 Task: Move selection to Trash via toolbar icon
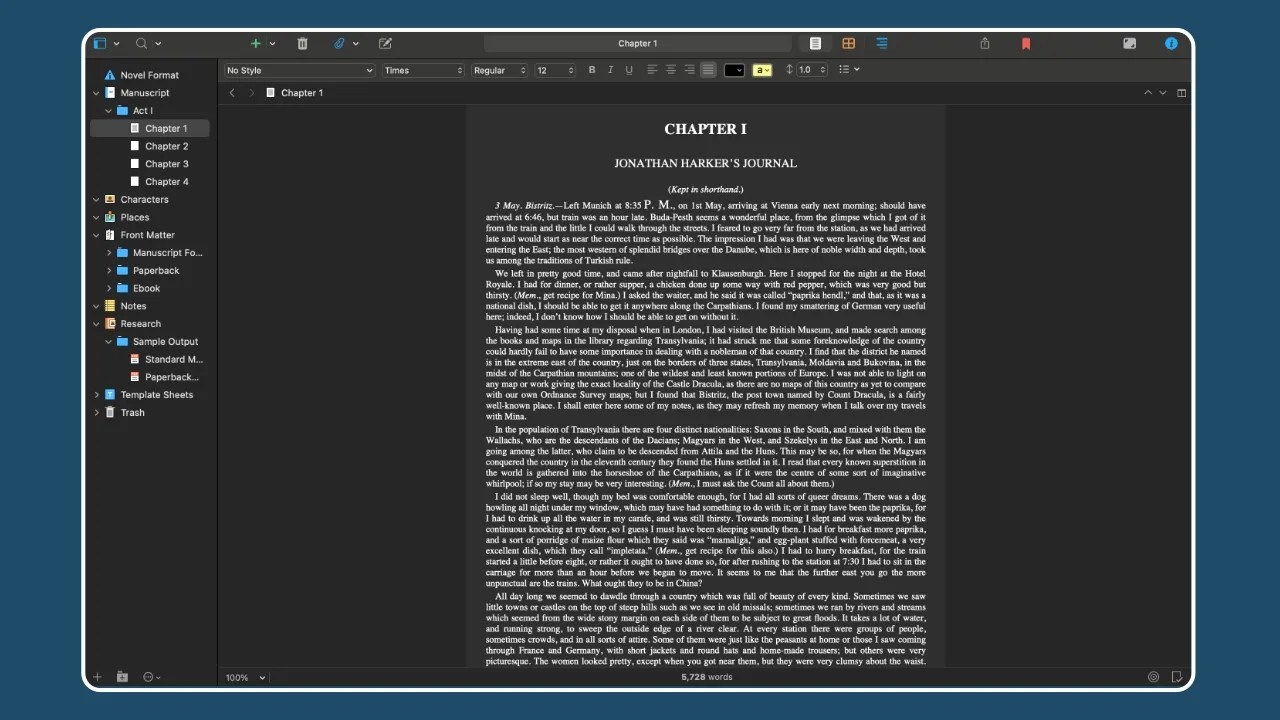click(x=302, y=43)
